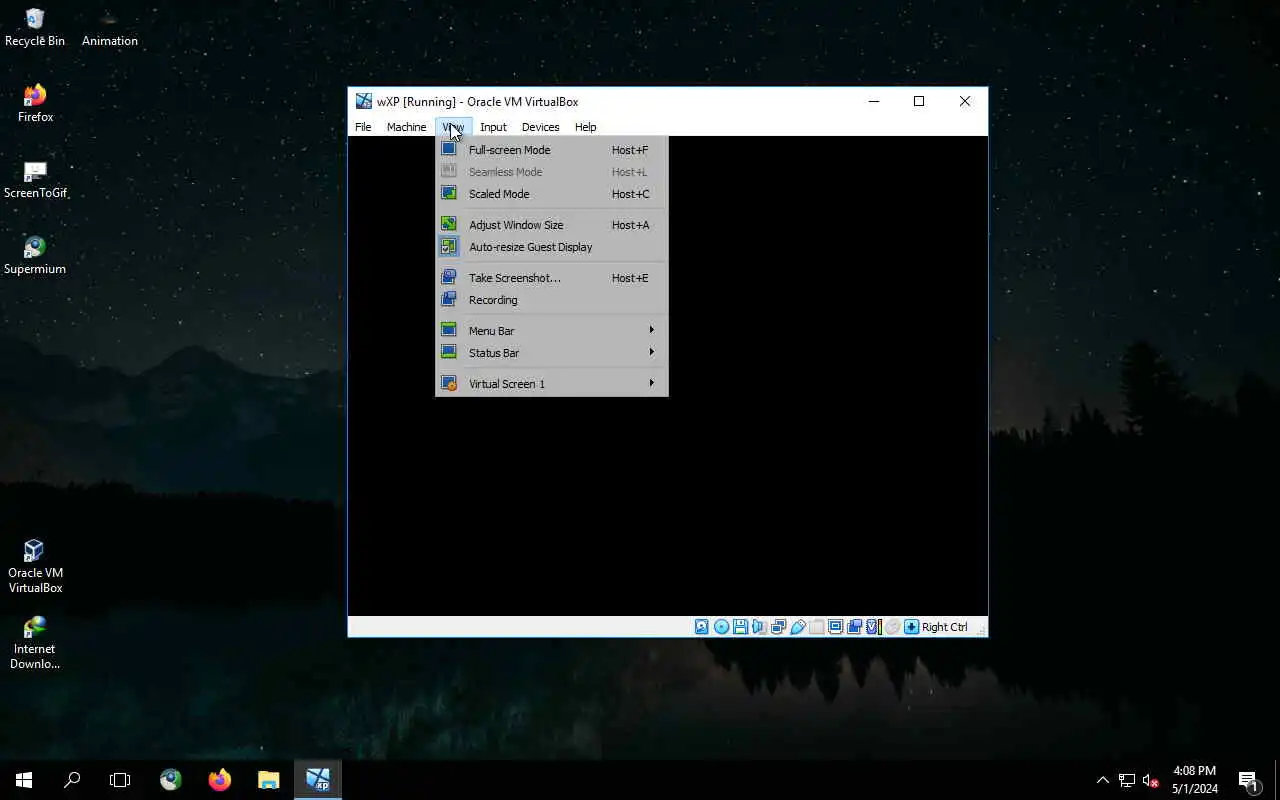
Task: Click the display indicator in status bar
Action: click(x=835, y=627)
